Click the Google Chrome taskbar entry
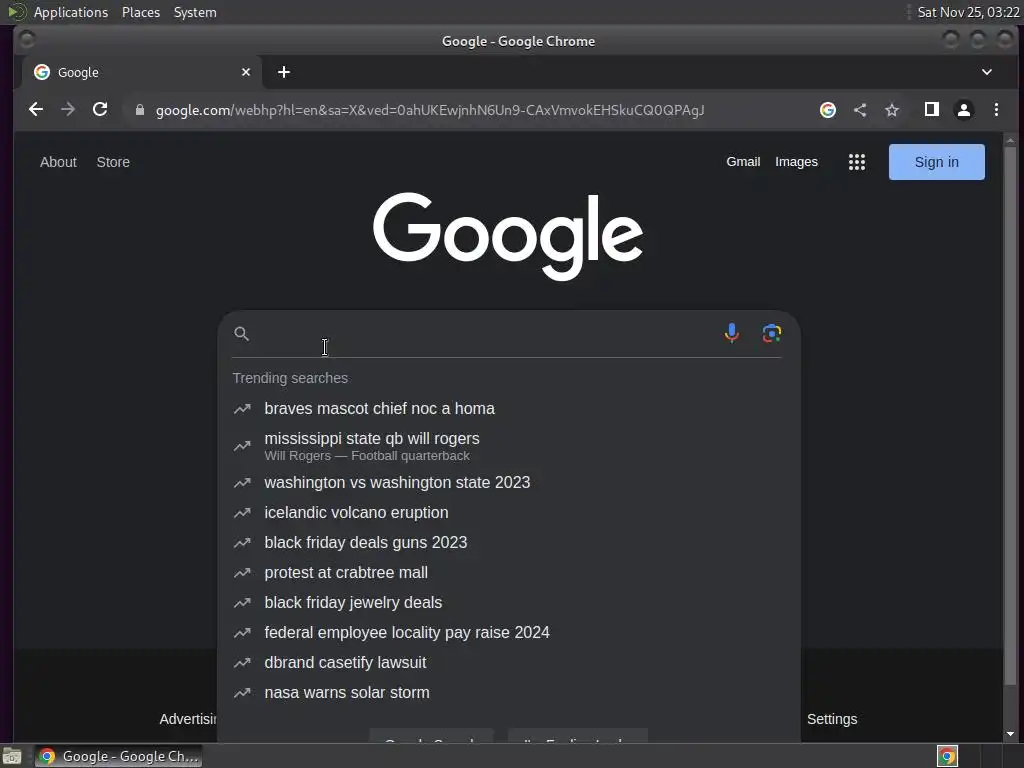 point(118,756)
